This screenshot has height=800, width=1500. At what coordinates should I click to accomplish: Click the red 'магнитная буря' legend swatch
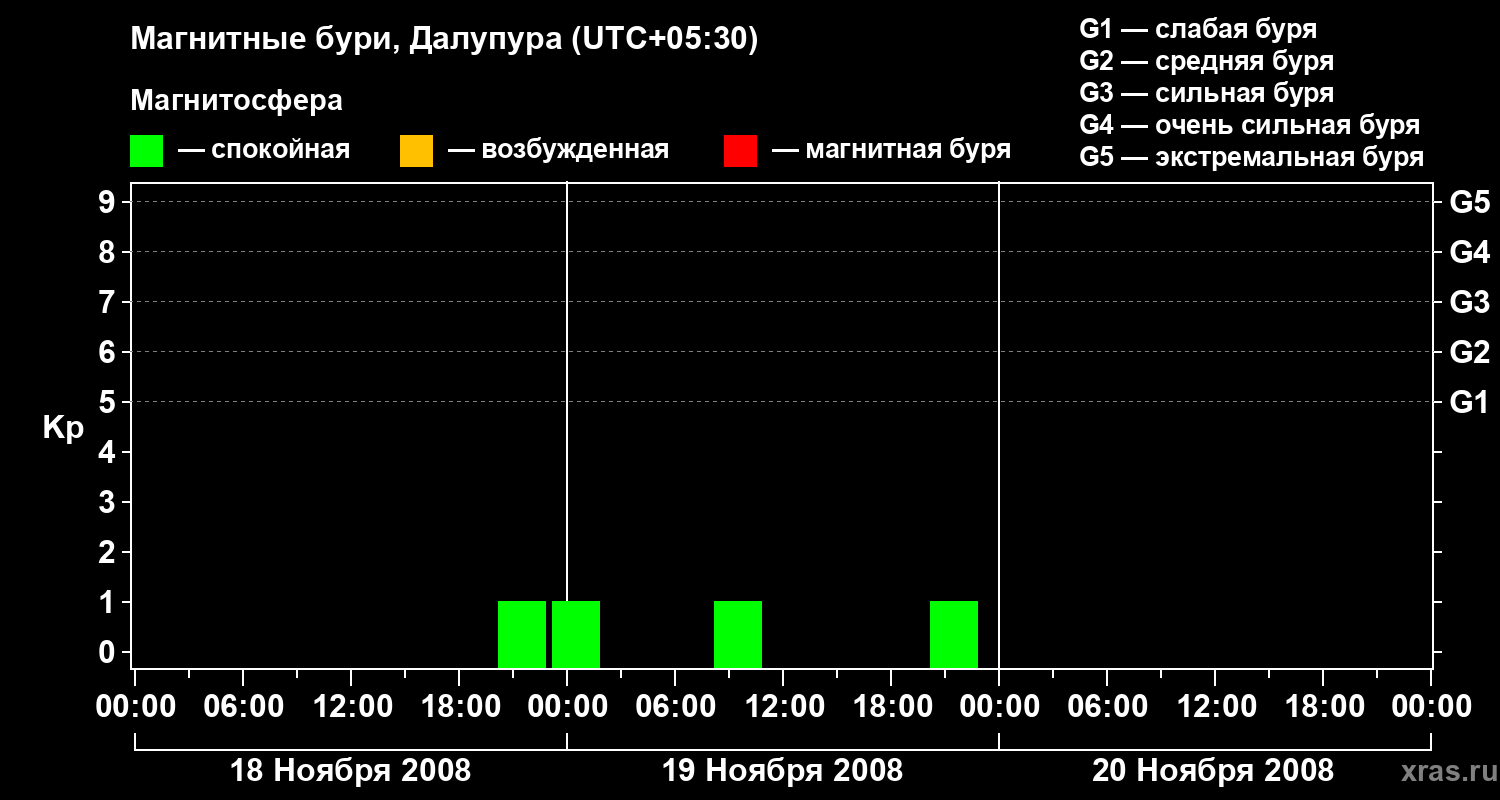[x=740, y=150]
